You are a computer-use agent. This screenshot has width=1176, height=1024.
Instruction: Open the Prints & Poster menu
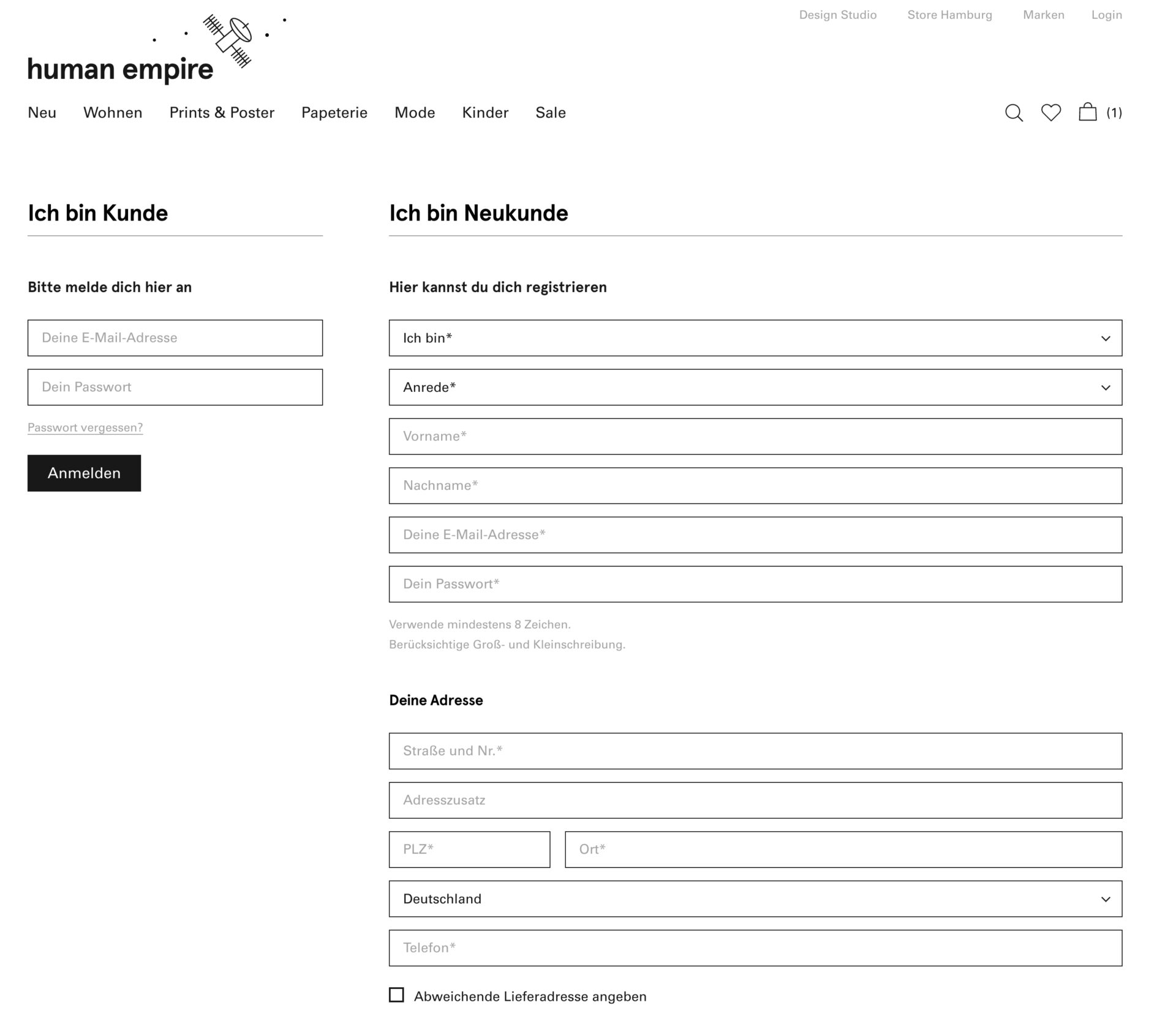222,113
